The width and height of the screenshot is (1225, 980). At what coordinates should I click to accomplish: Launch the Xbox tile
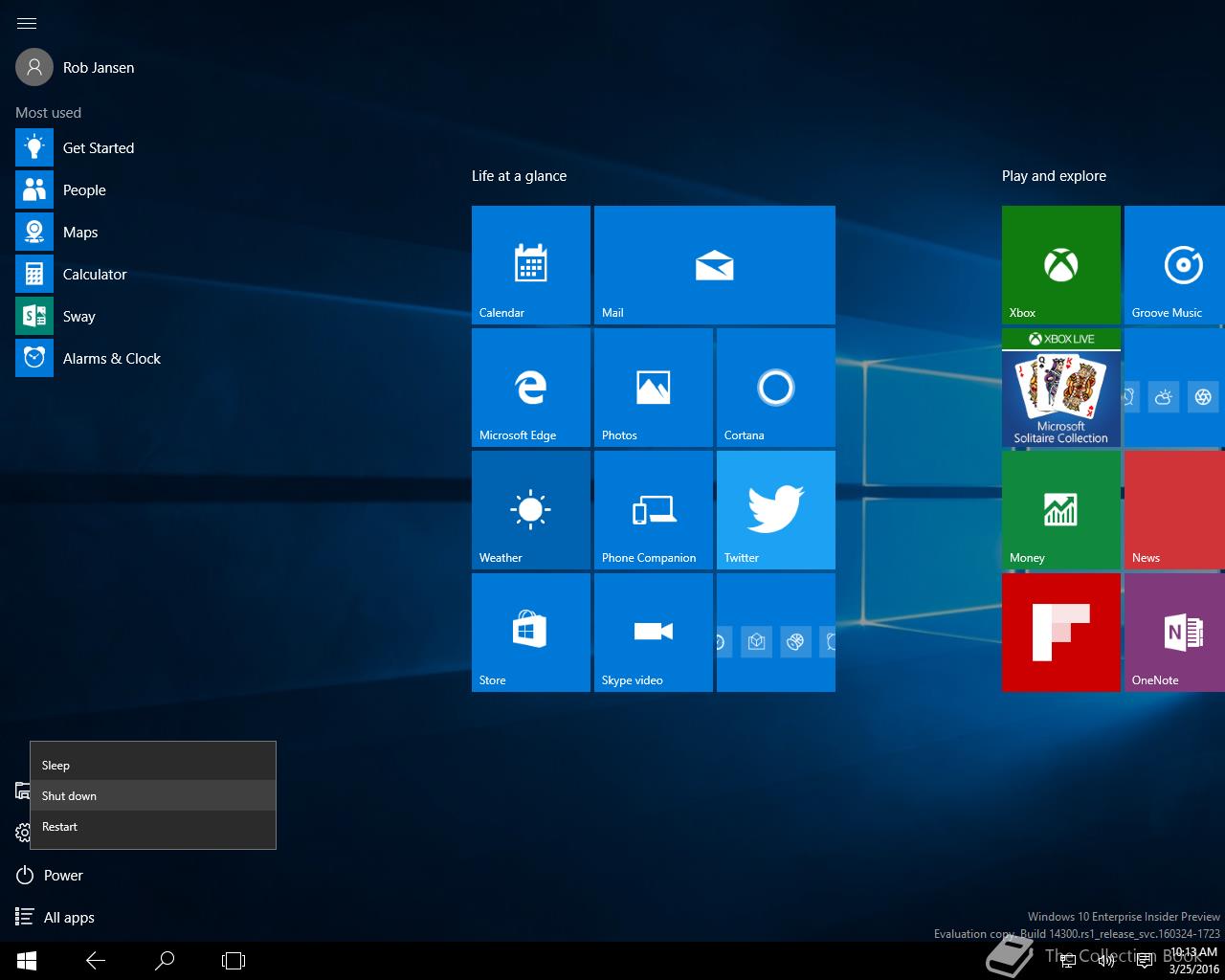[1061, 265]
